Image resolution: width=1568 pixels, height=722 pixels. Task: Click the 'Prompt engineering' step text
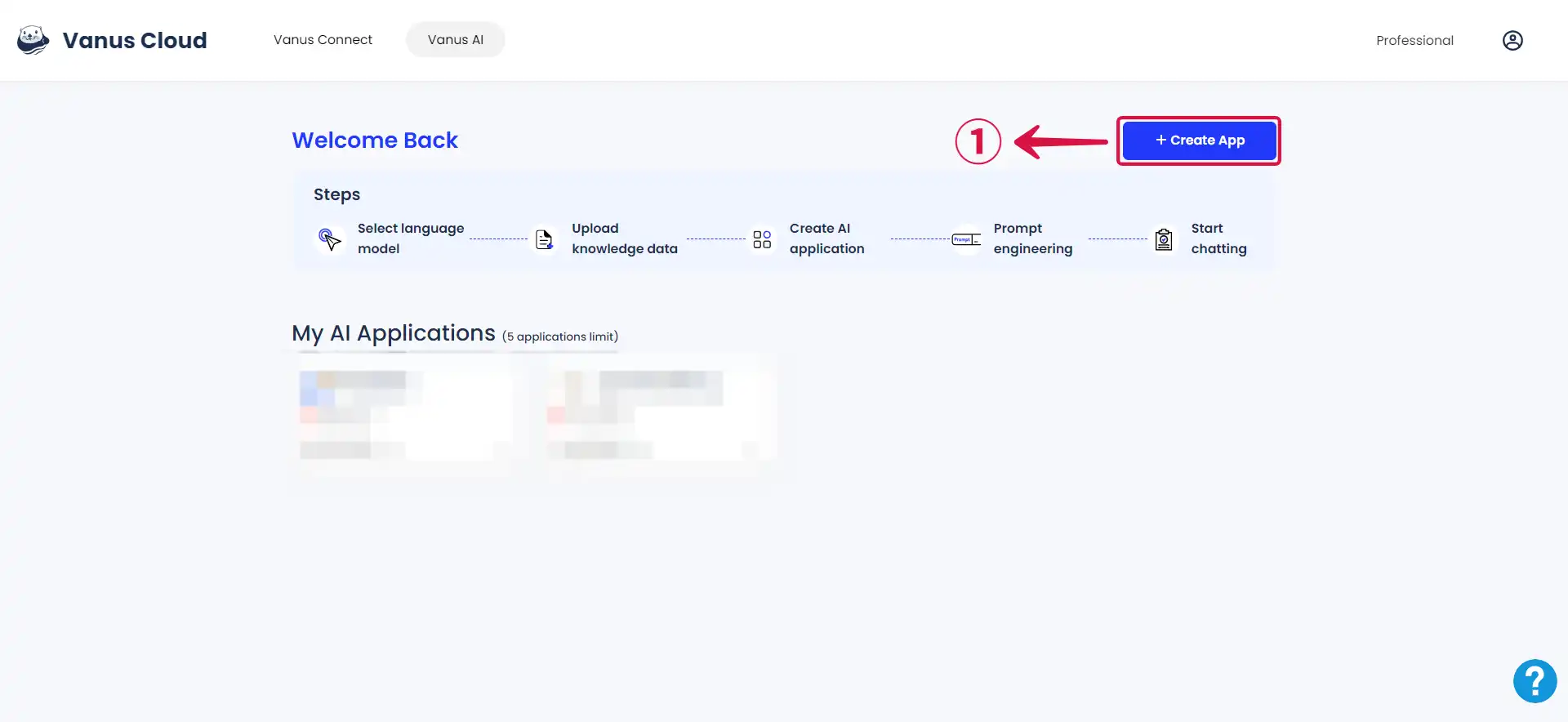pos(1033,238)
